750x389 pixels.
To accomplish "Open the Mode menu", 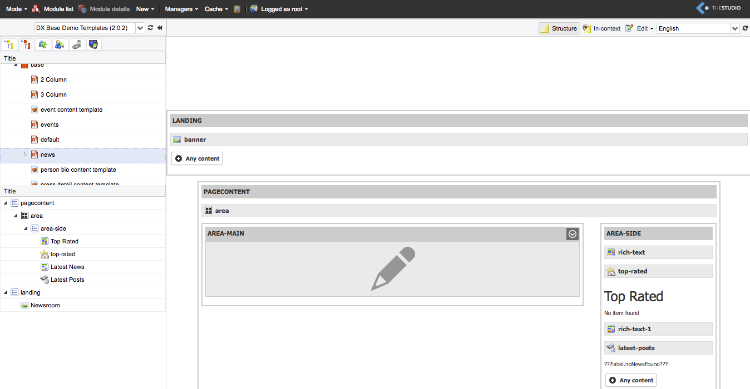I will (16, 9).
